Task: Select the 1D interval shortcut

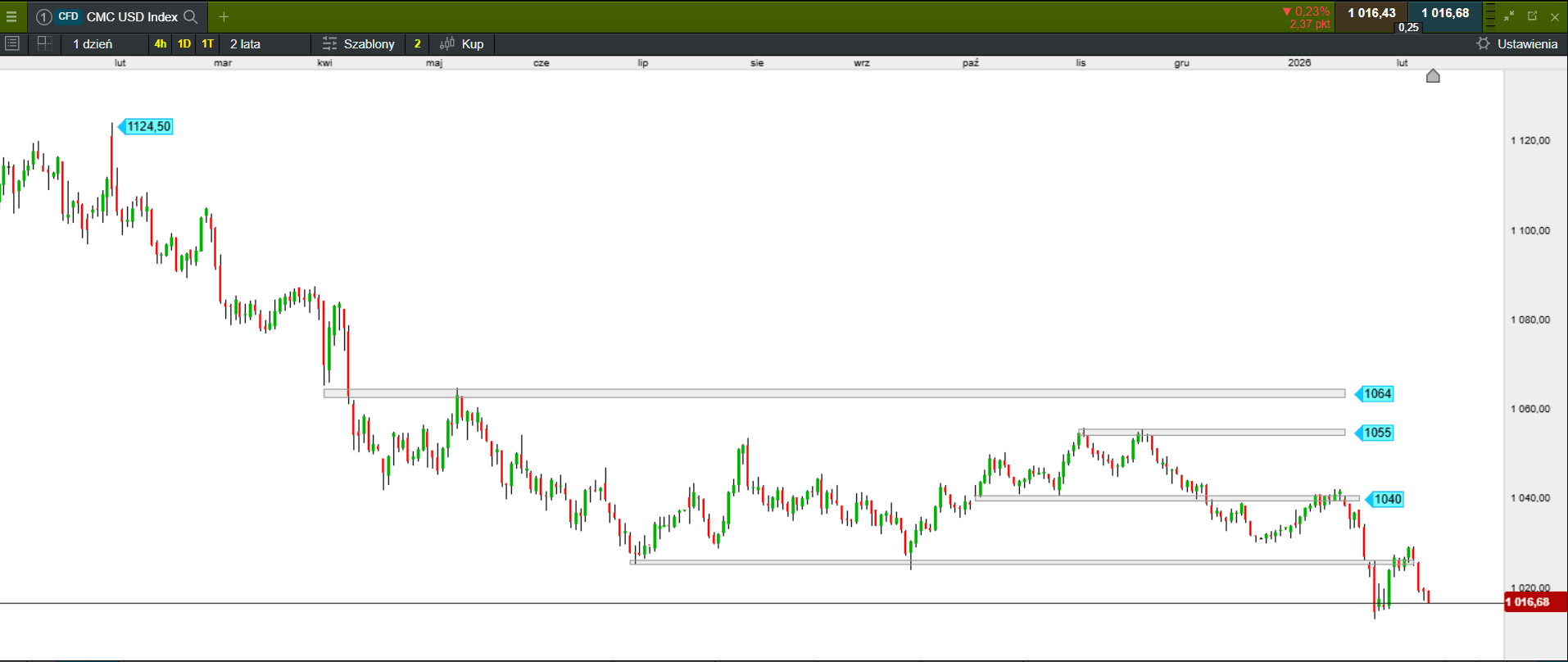Action: click(x=184, y=44)
